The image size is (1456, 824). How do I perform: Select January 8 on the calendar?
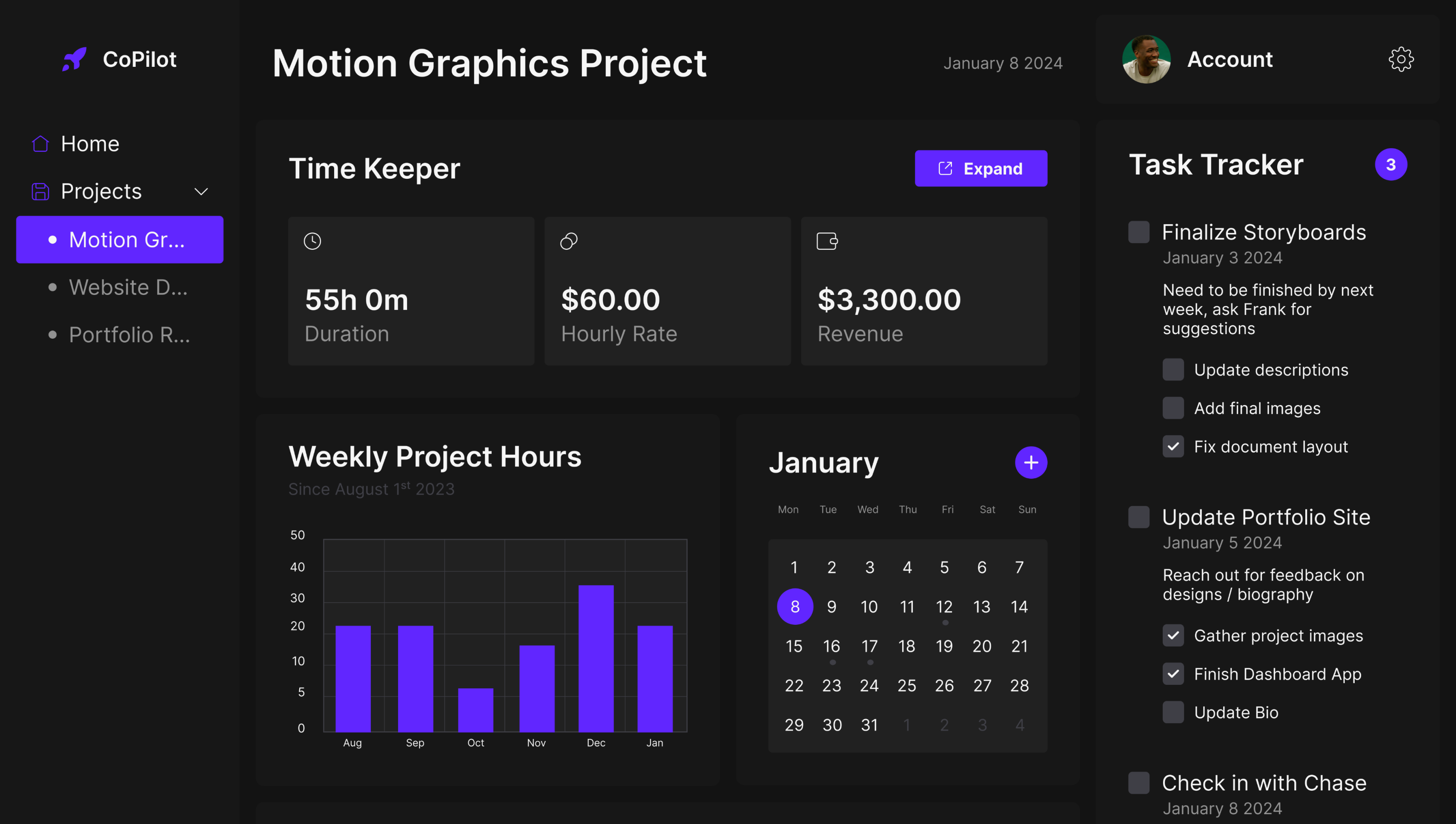pyautogui.click(x=795, y=607)
